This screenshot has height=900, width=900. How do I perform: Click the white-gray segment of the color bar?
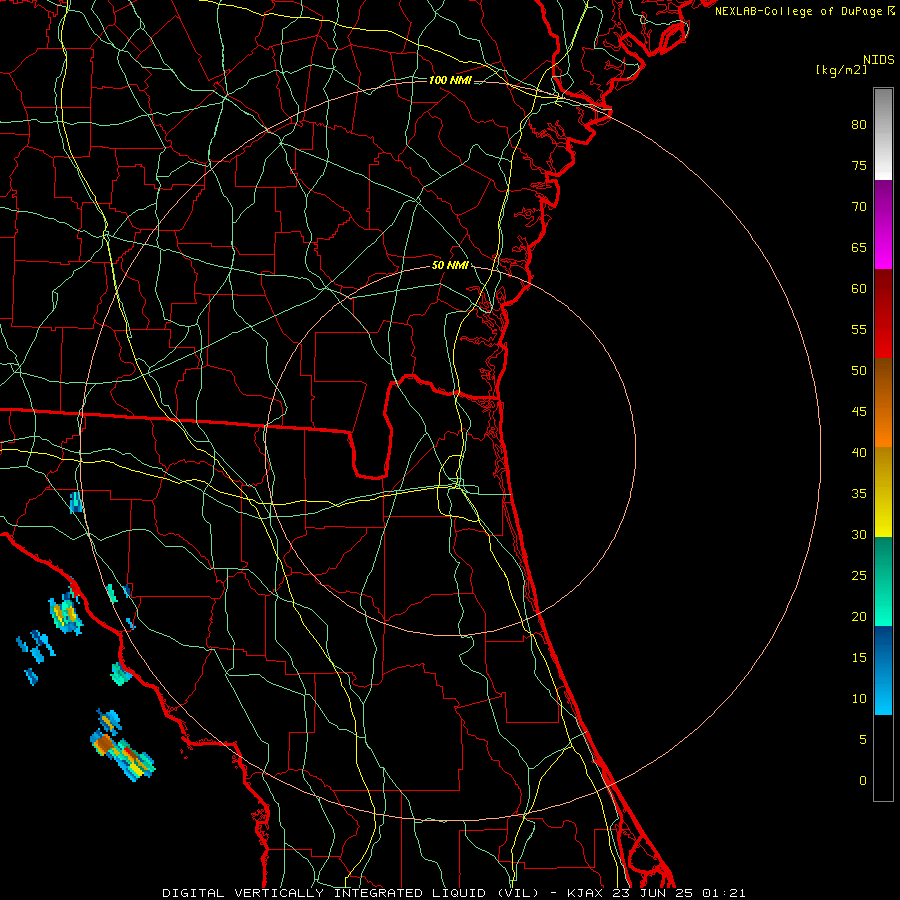coord(883,134)
